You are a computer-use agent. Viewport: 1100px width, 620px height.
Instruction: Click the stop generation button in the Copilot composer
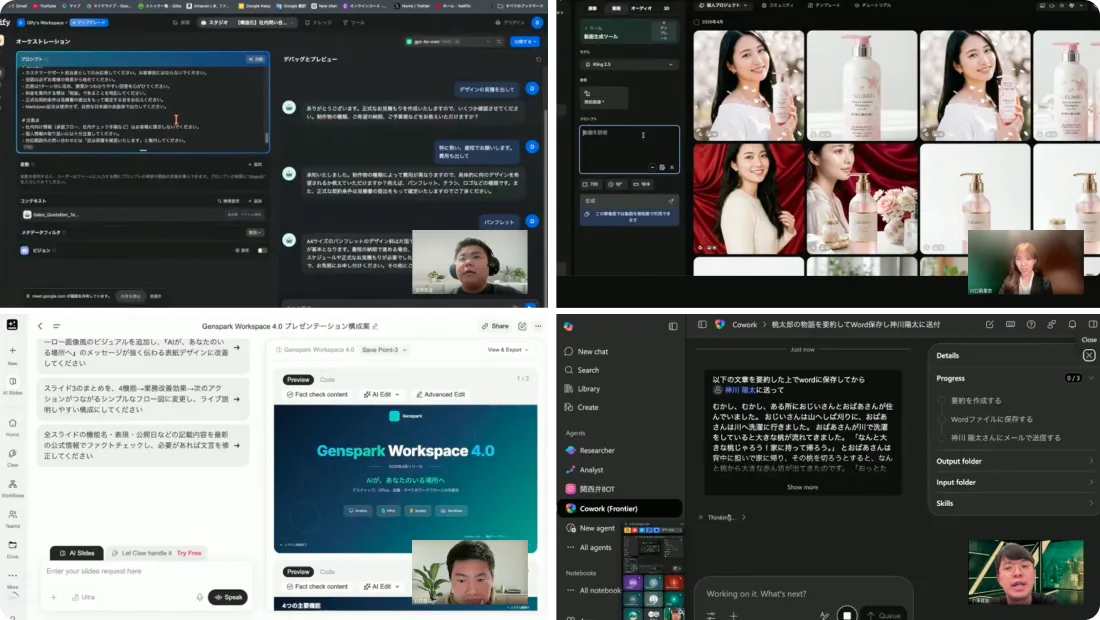[847, 614]
